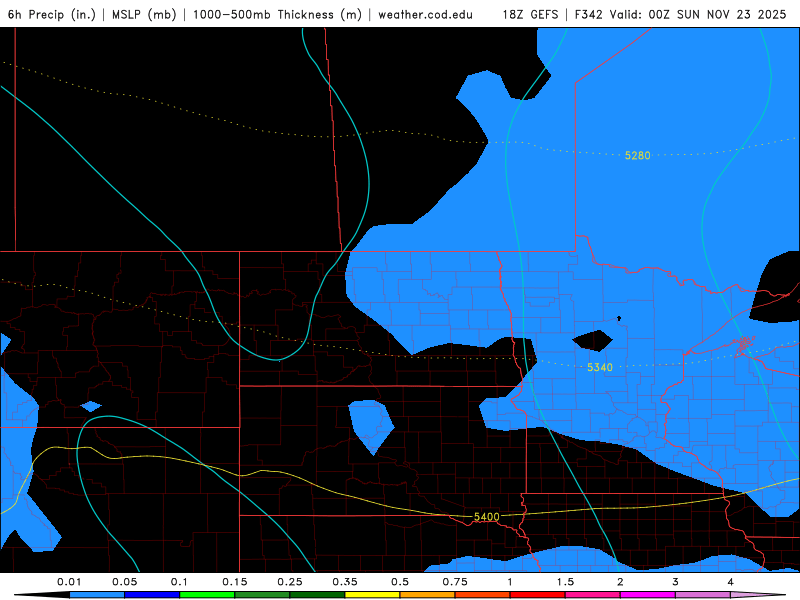Click the light orange 0.5 legend swatch
Viewport: 800px width, 600px height.
428,595
